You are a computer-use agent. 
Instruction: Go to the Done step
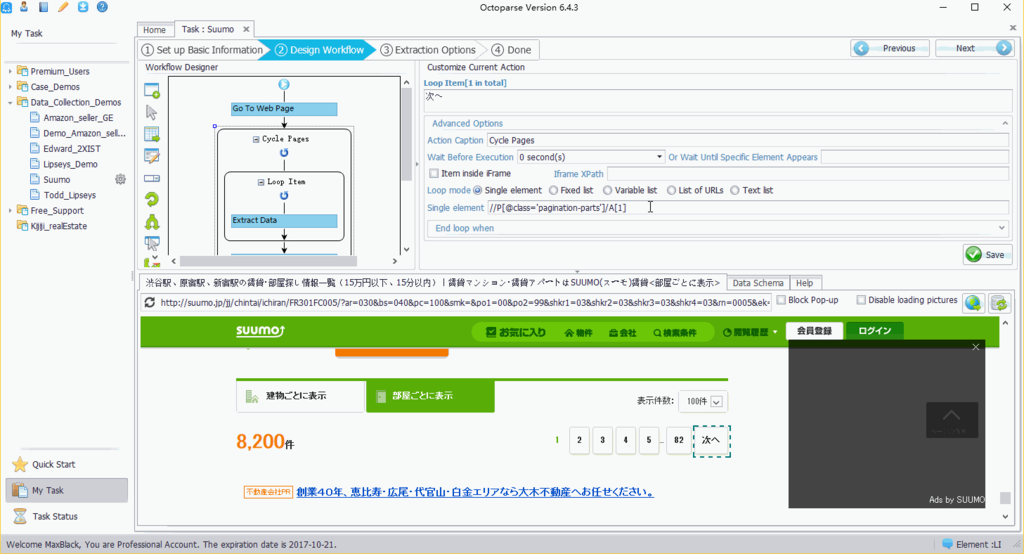511,50
